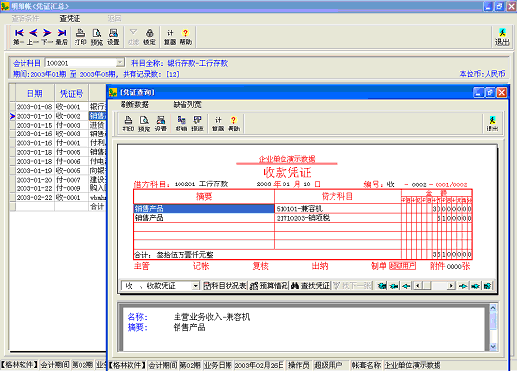This screenshot has width=517, height=371.
Task: Print voucher from voucher query toolbar
Action: [128, 123]
